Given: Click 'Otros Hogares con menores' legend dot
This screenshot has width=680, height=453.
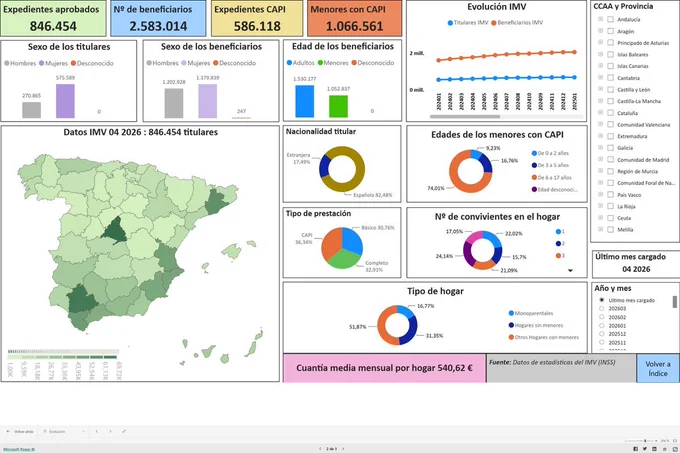Looking at the screenshot, I should pyautogui.click(x=511, y=337).
